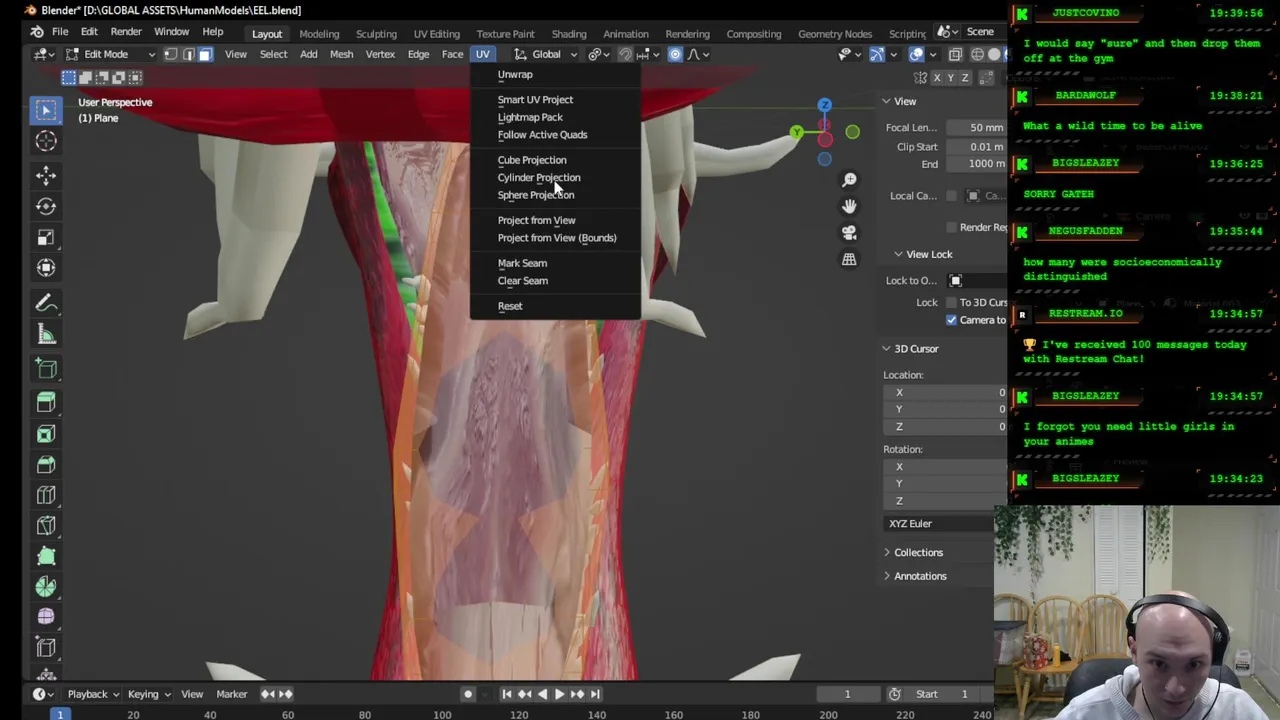Switch orthographic perspective grid icon

(x=849, y=259)
